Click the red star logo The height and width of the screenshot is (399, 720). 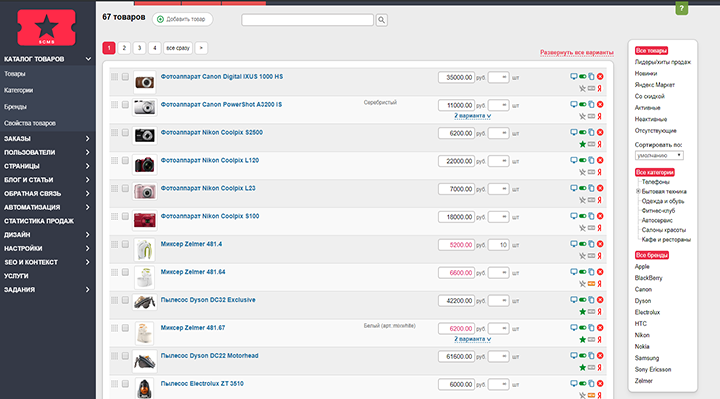[x=46, y=27]
